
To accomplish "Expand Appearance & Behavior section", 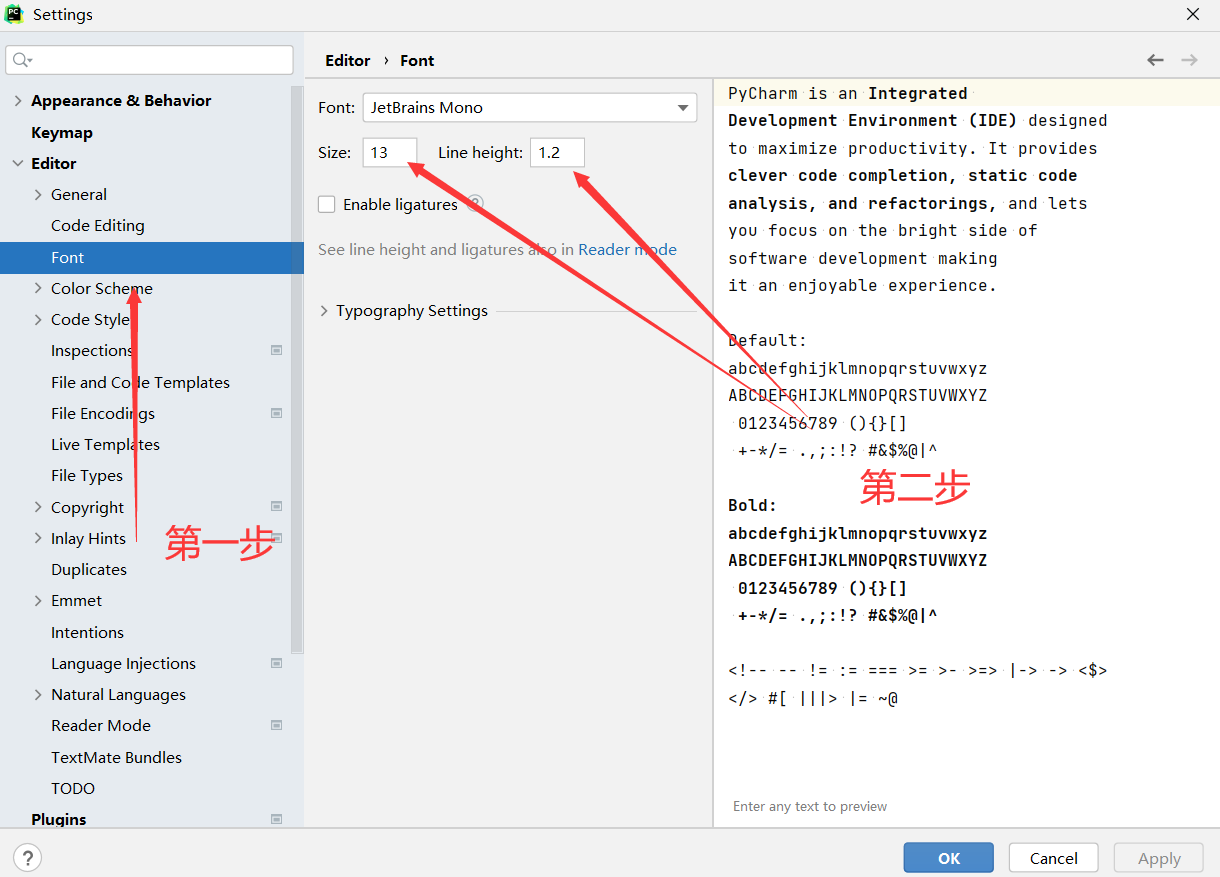I will point(18,101).
